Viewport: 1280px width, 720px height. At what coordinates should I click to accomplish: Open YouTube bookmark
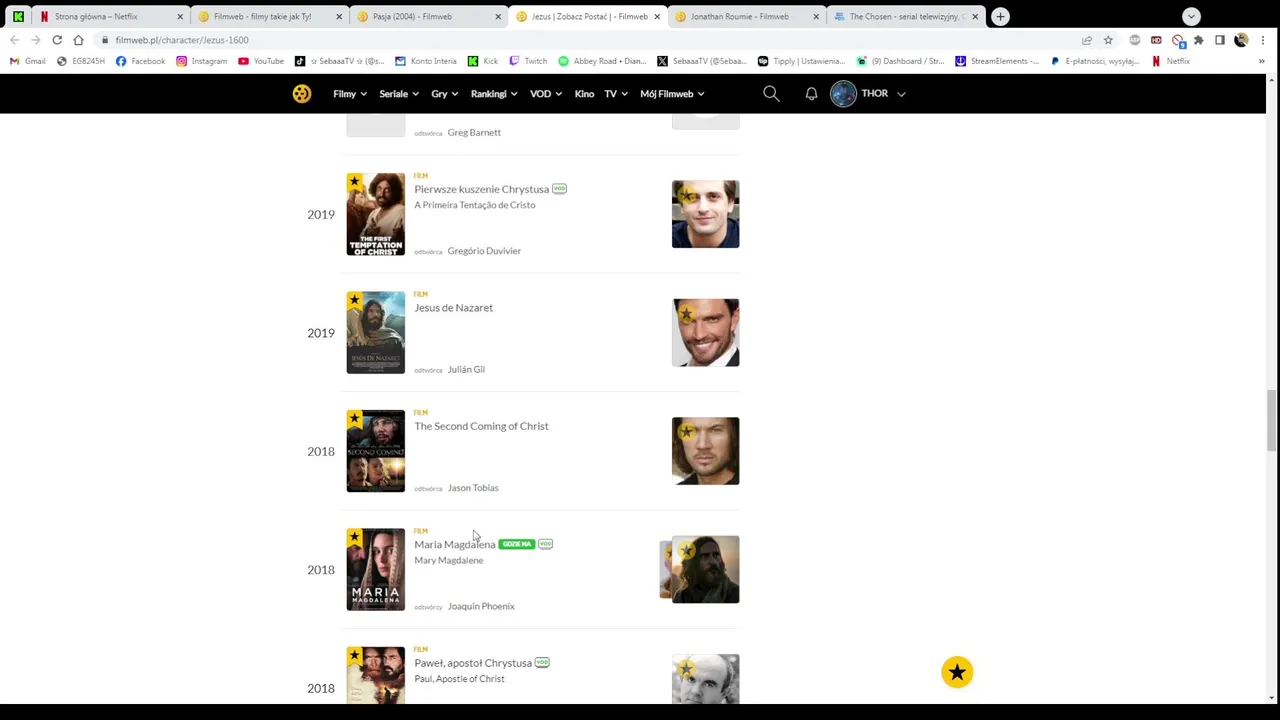[261, 61]
